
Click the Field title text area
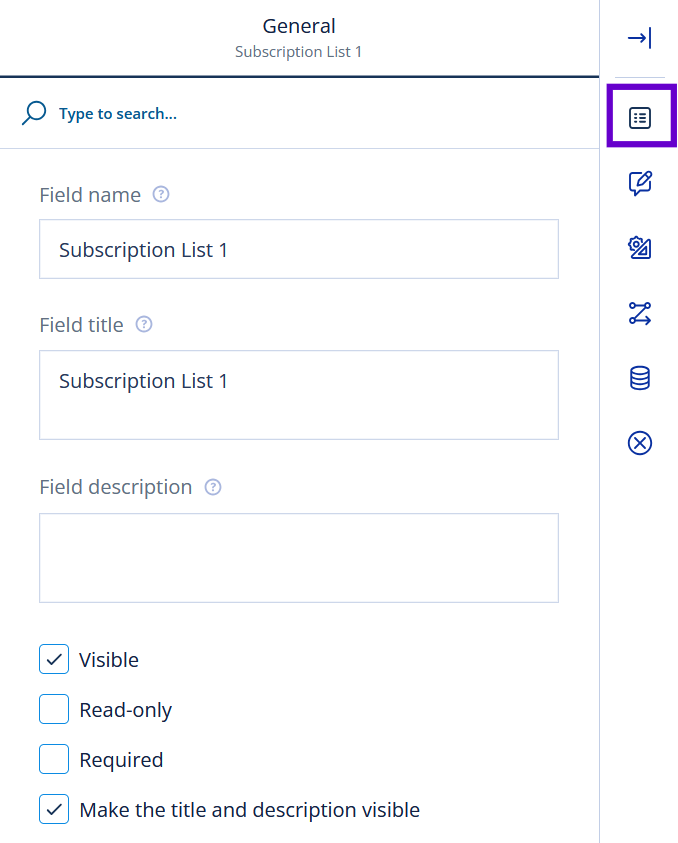[299, 395]
